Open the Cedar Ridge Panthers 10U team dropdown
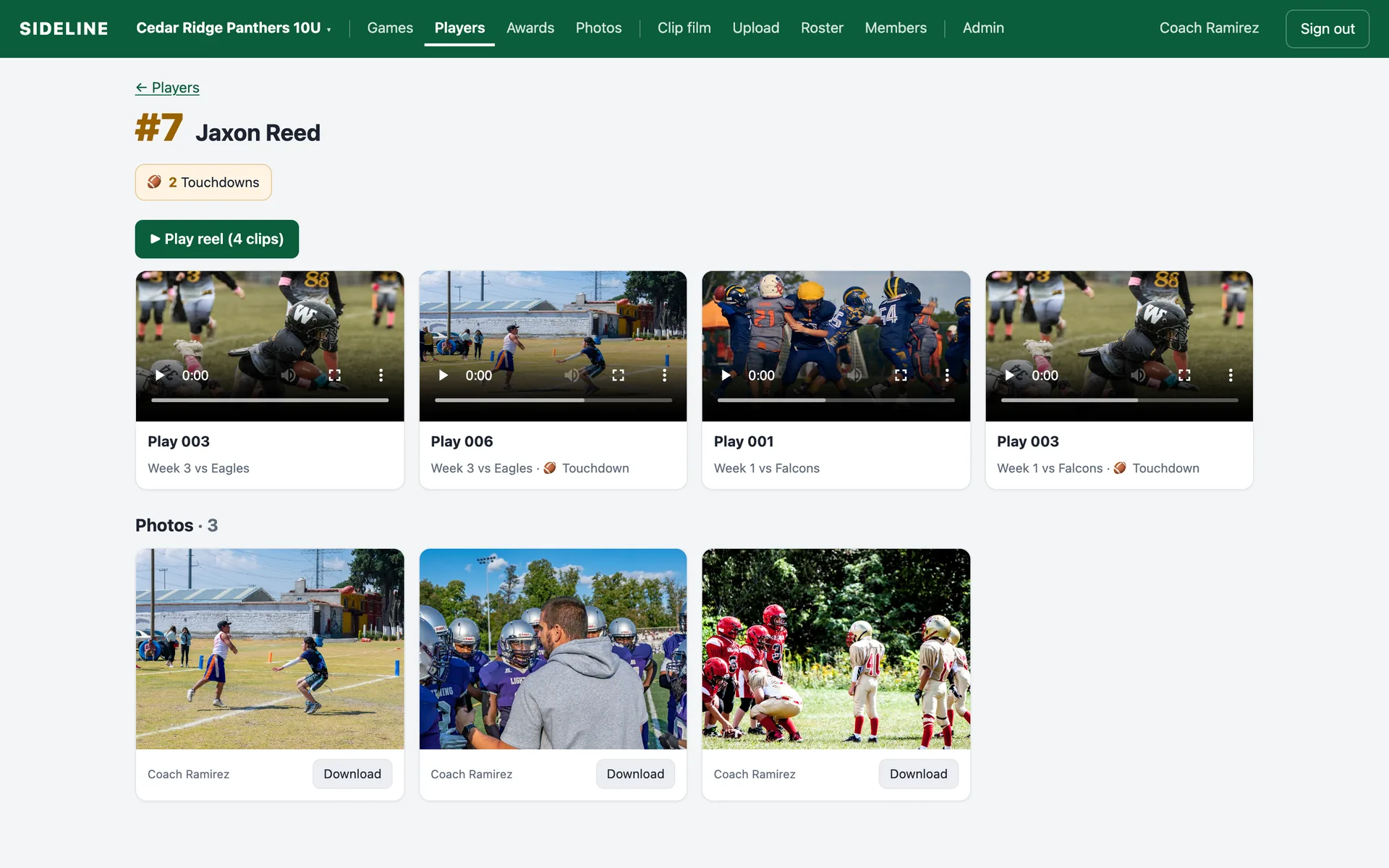The width and height of the screenshot is (1389, 868). click(234, 28)
